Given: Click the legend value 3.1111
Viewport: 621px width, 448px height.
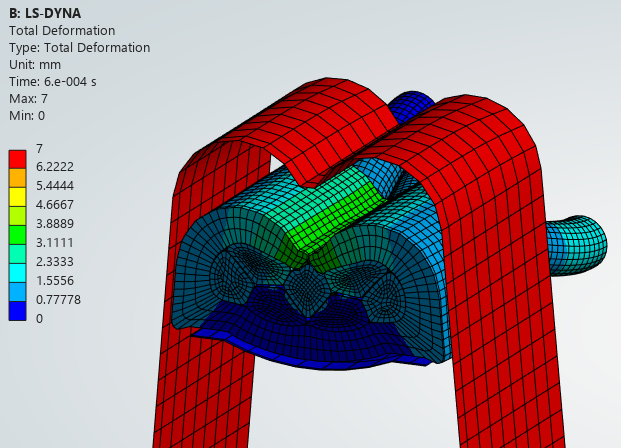Looking at the screenshot, I should coord(55,243).
